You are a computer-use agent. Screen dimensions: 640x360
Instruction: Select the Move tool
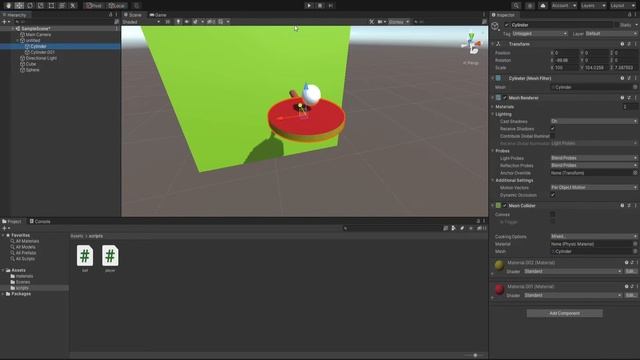point(19,6)
